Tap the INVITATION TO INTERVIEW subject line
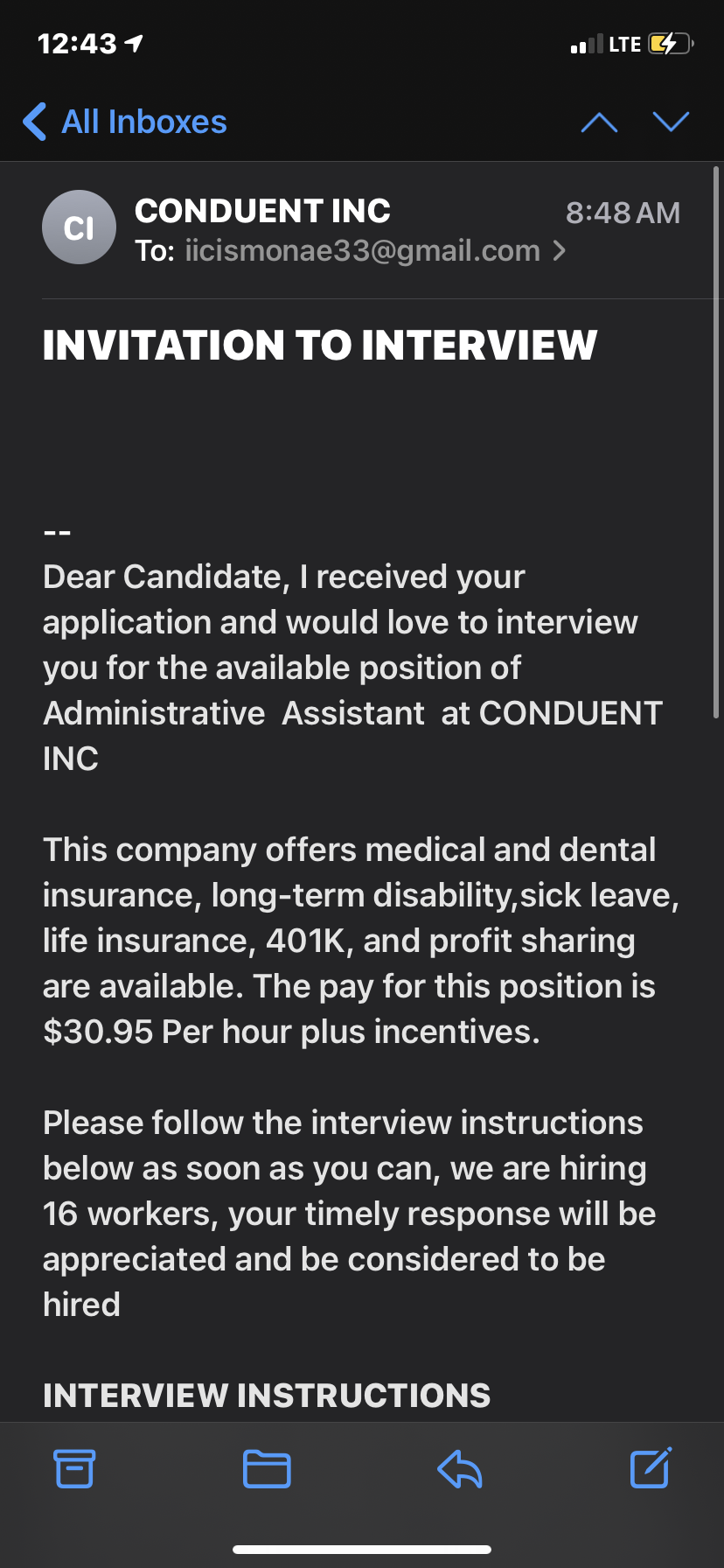The width and height of the screenshot is (724, 1568). click(x=320, y=345)
